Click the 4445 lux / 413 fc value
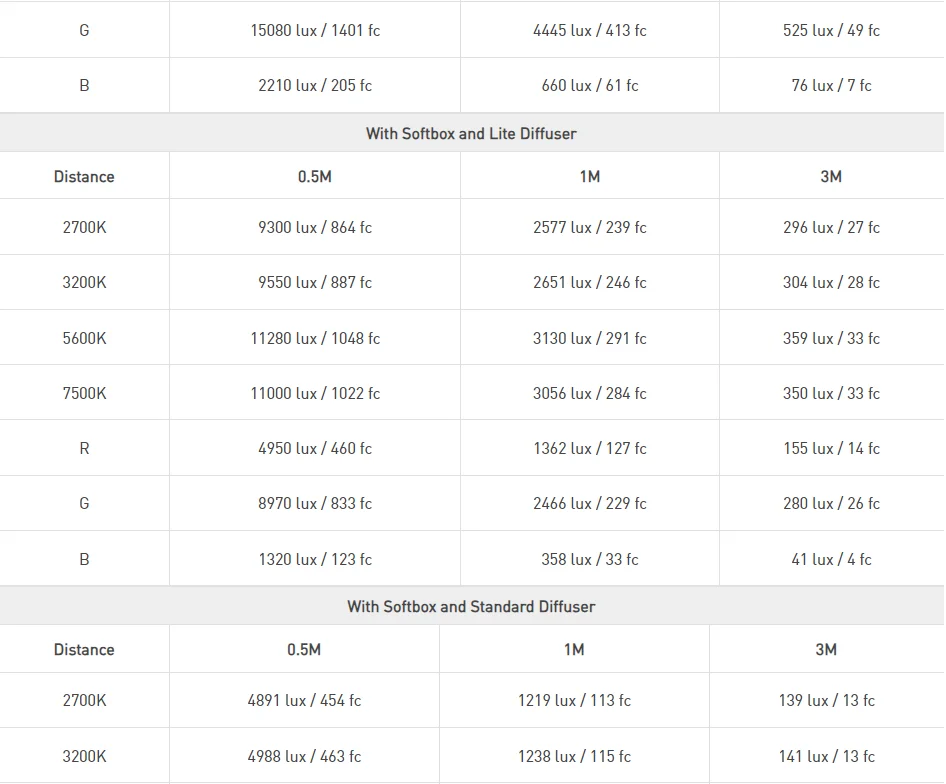Image resolution: width=946 pixels, height=784 pixels. (590, 30)
